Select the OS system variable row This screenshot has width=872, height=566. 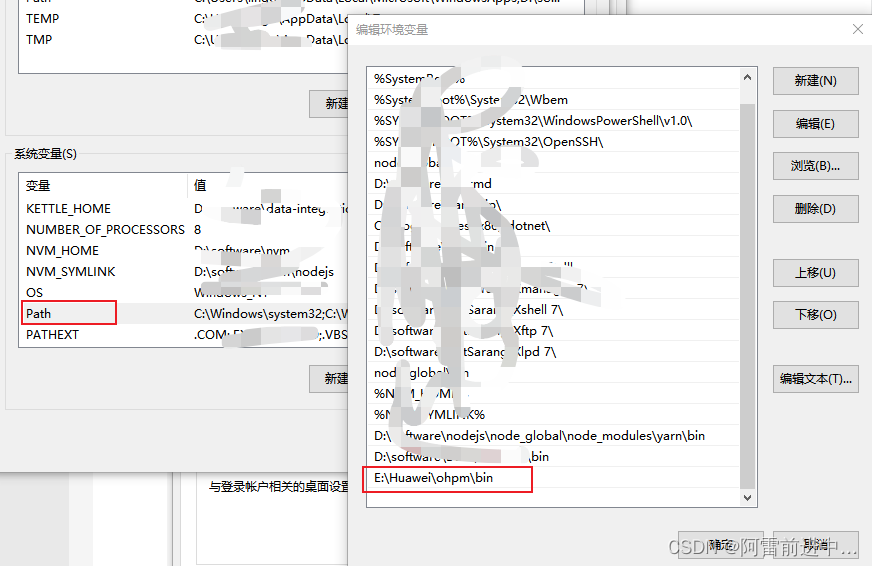184,292
